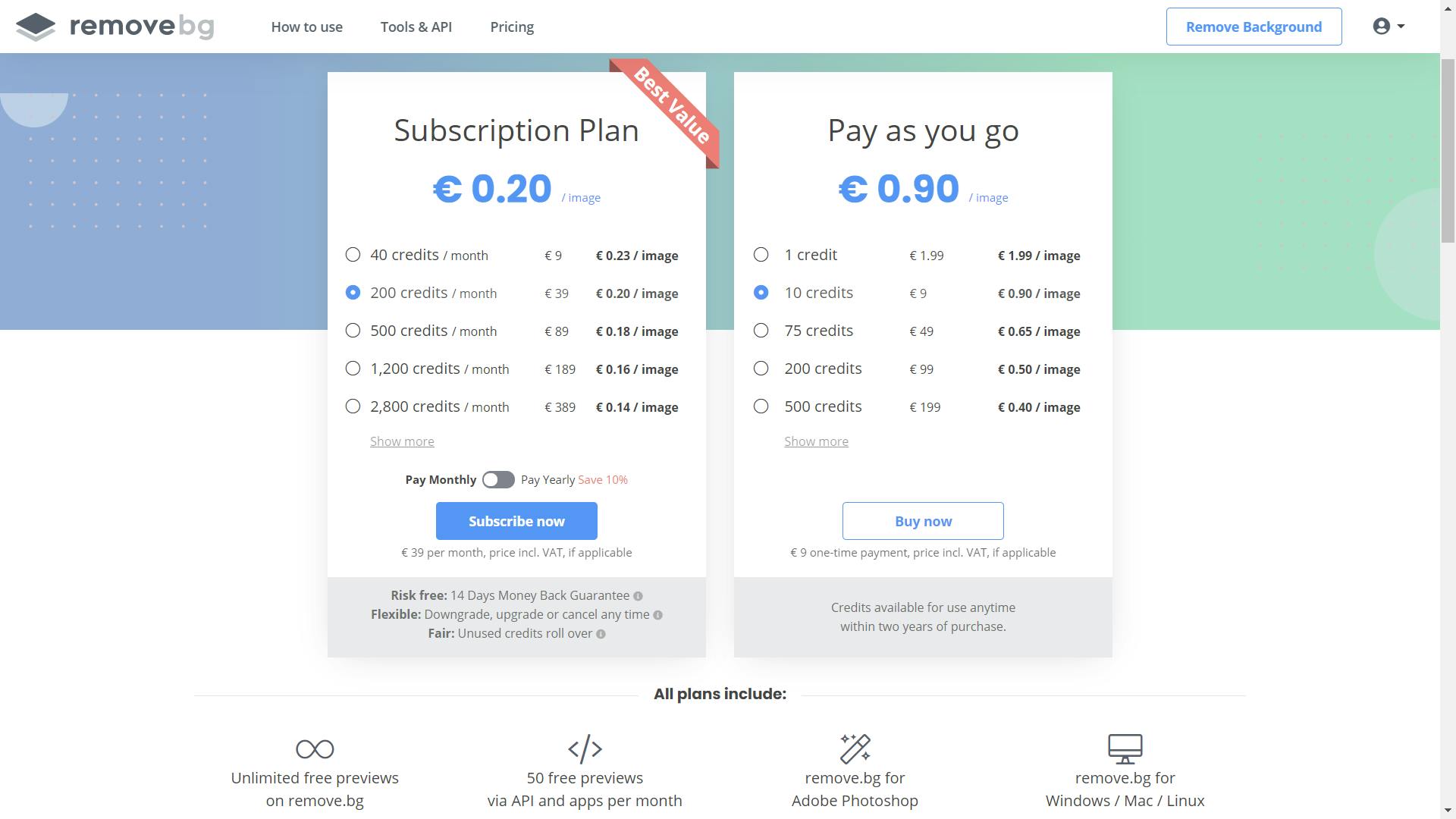The image size is (1456, 819).
Task: Click the Subscribe now button
Action: [x=516, y=522]
